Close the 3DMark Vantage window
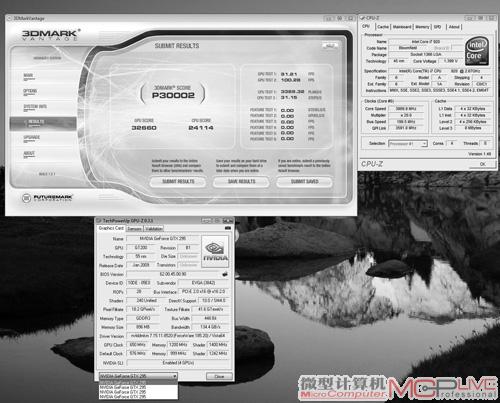The width and height of the screenshot is (500, 403). click(350, 18)
